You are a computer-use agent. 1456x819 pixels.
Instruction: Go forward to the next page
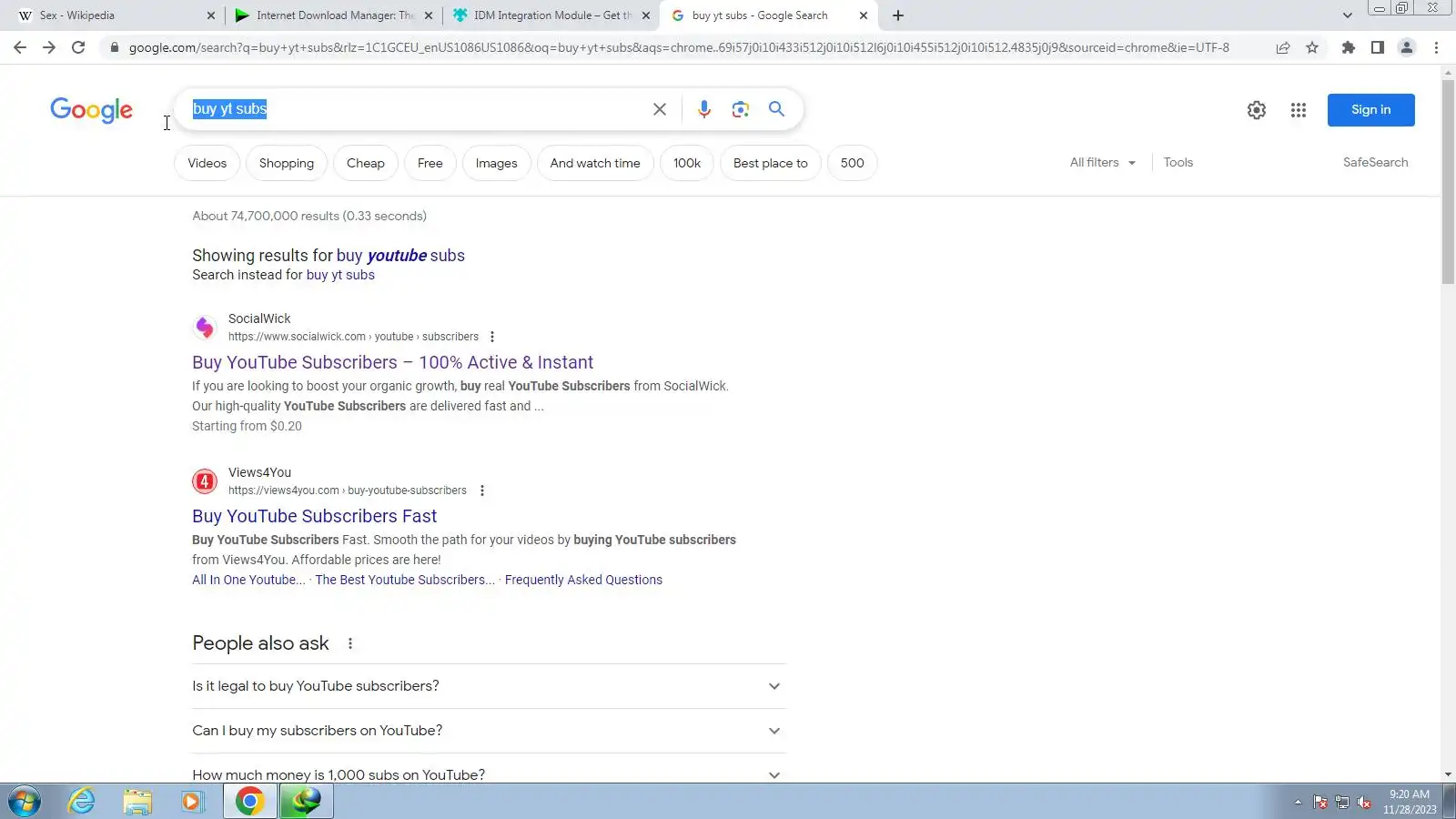pos(49,47)
